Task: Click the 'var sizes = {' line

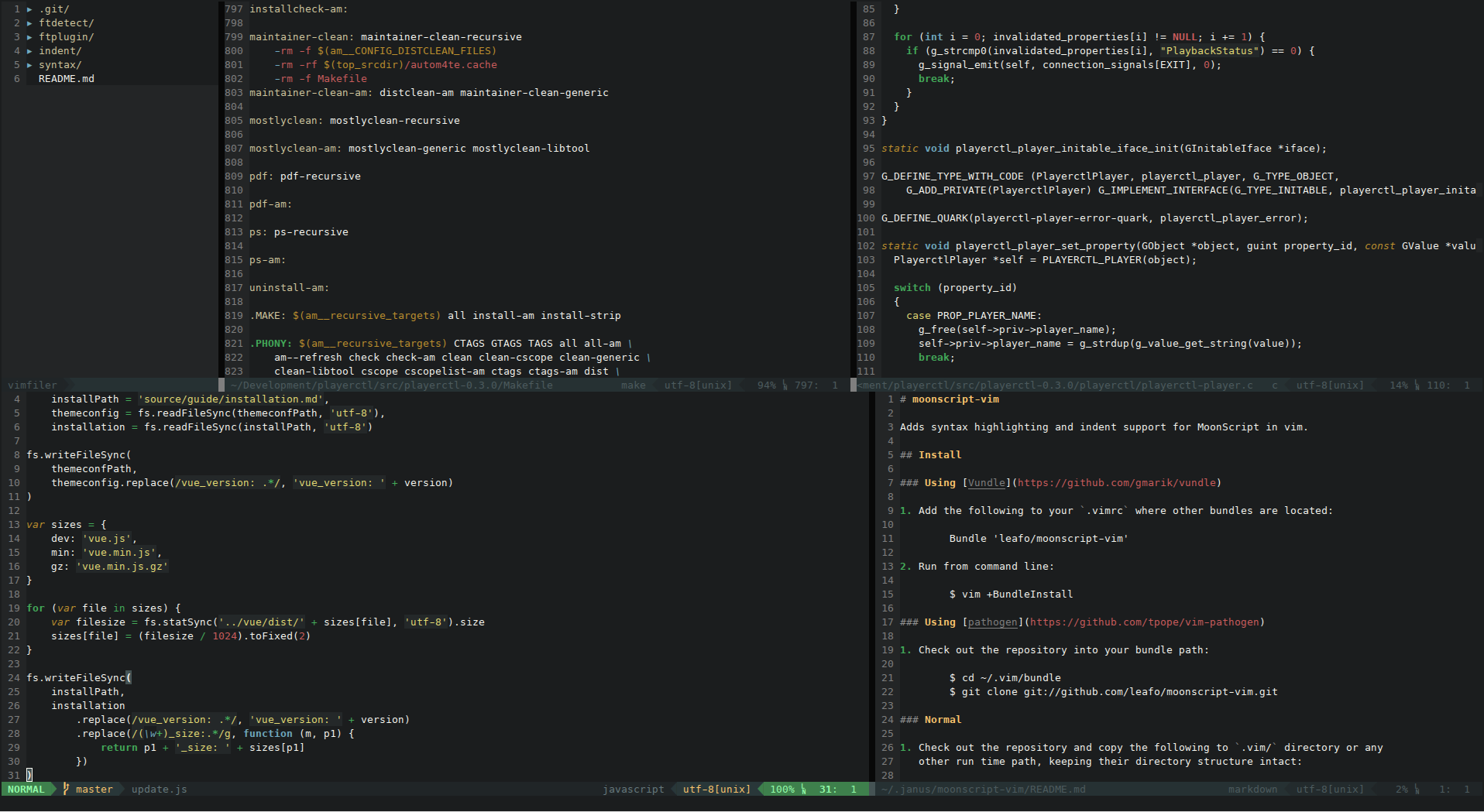Action: [67, 525]
